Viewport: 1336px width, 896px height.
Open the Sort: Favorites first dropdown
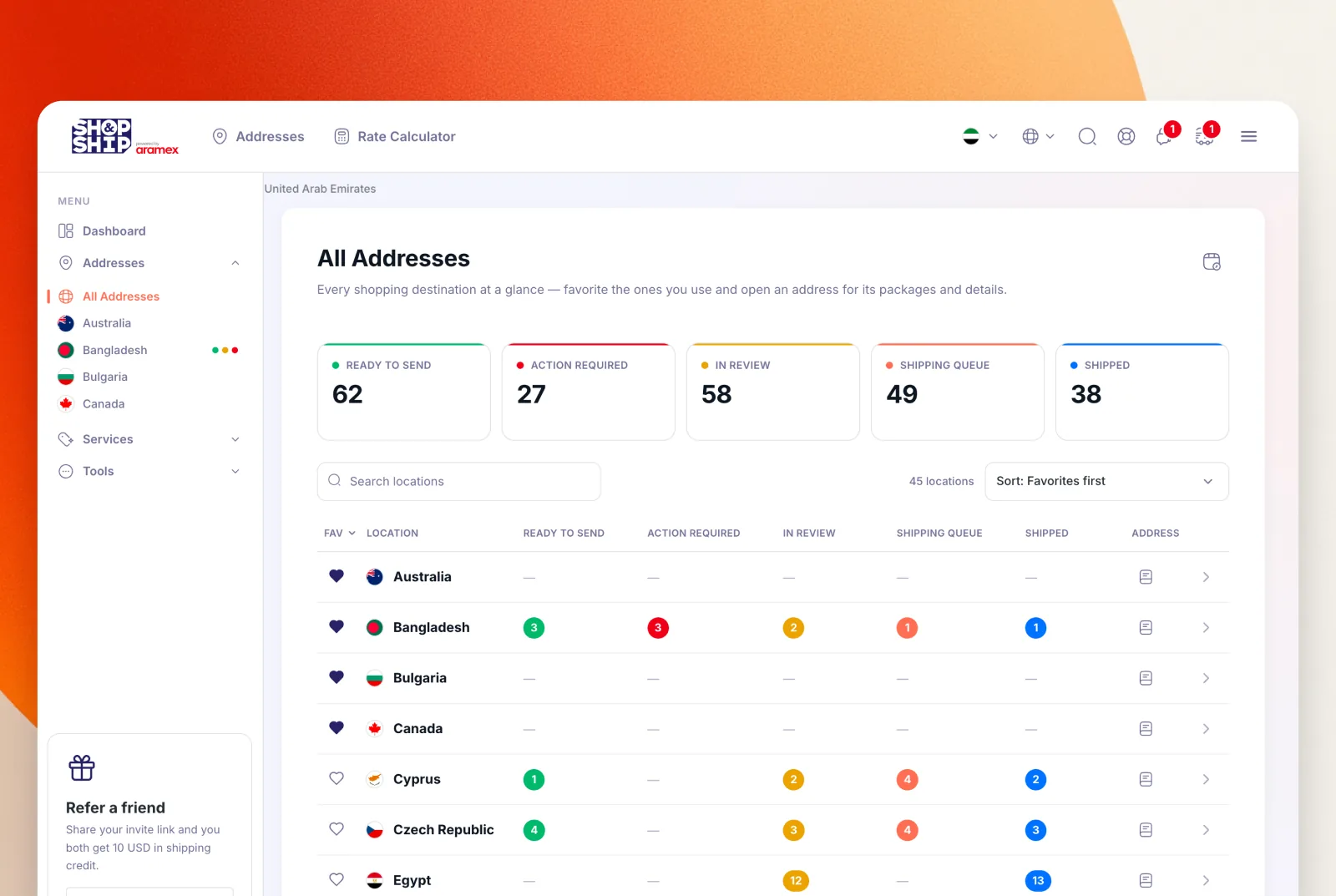1106,482
